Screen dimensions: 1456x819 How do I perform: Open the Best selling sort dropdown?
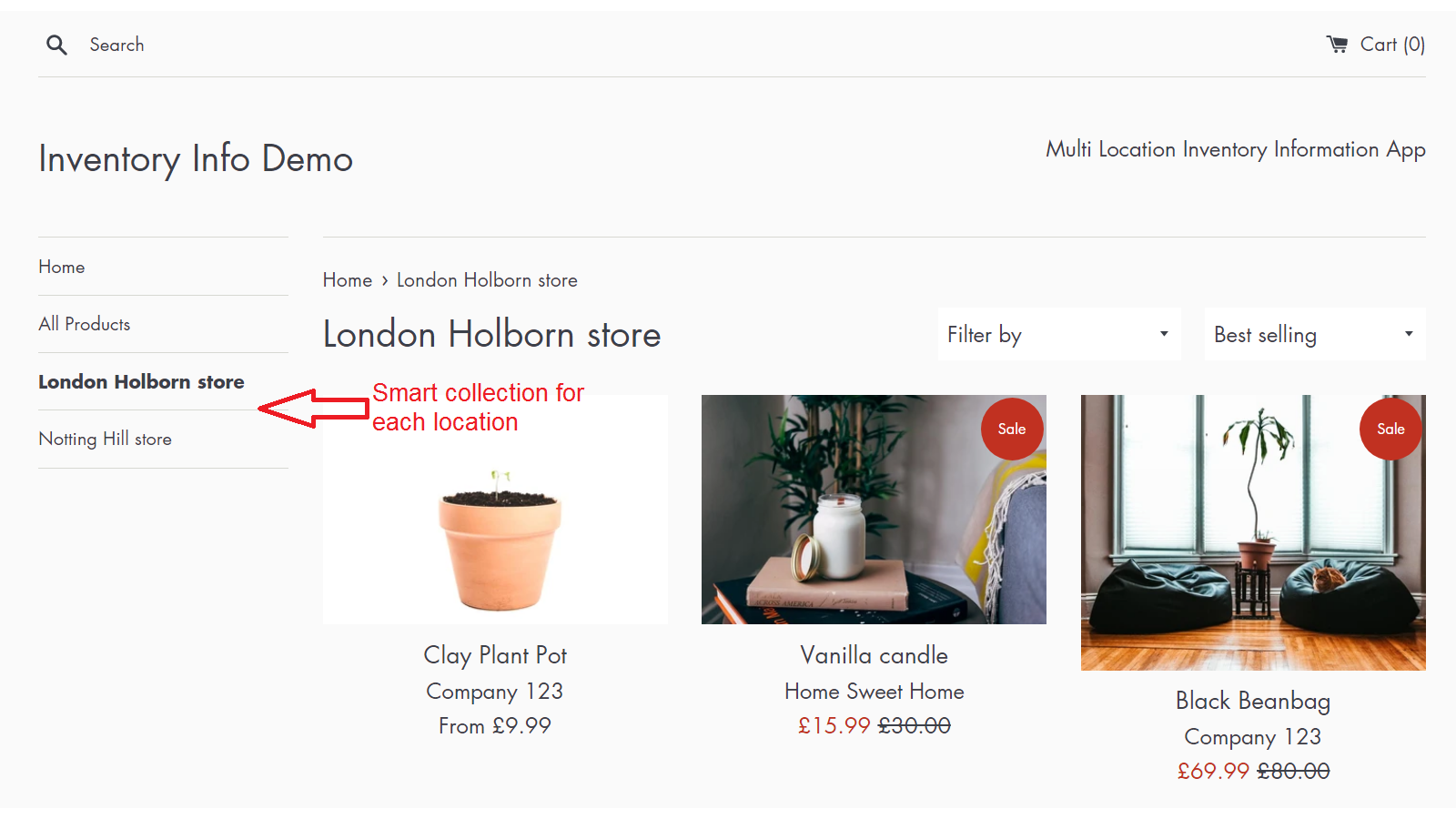coord(1313,334)
